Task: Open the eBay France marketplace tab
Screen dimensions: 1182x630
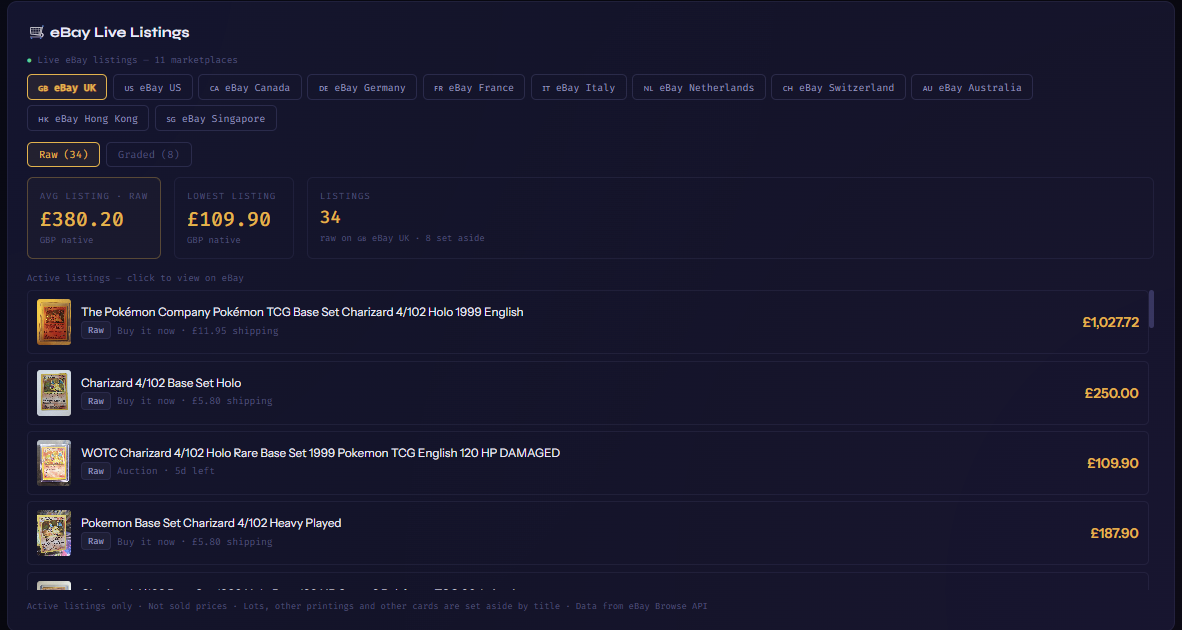Action: click(x=474, y=87)
